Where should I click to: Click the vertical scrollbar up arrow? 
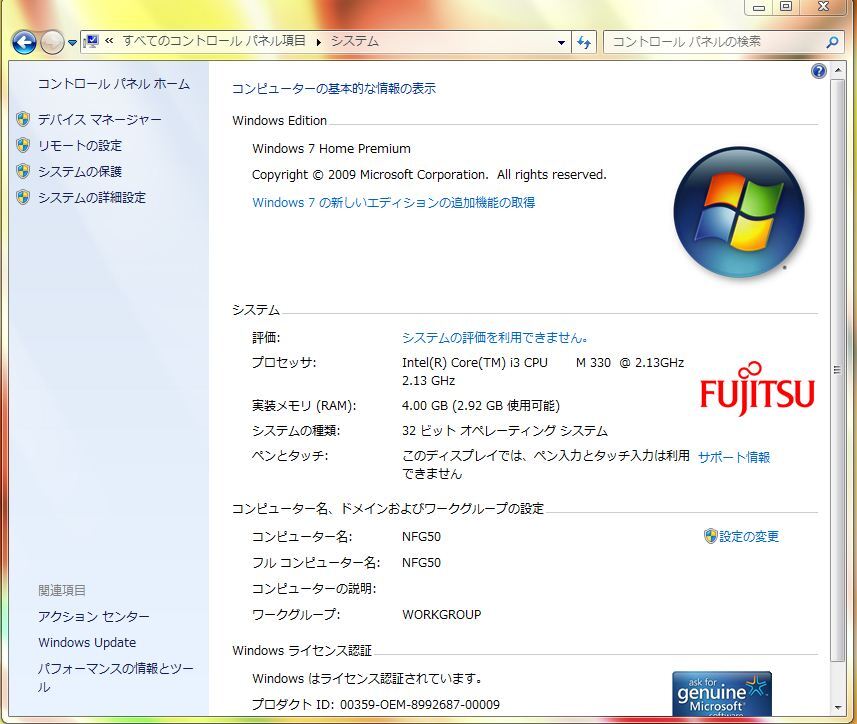(x=837, y=70)
